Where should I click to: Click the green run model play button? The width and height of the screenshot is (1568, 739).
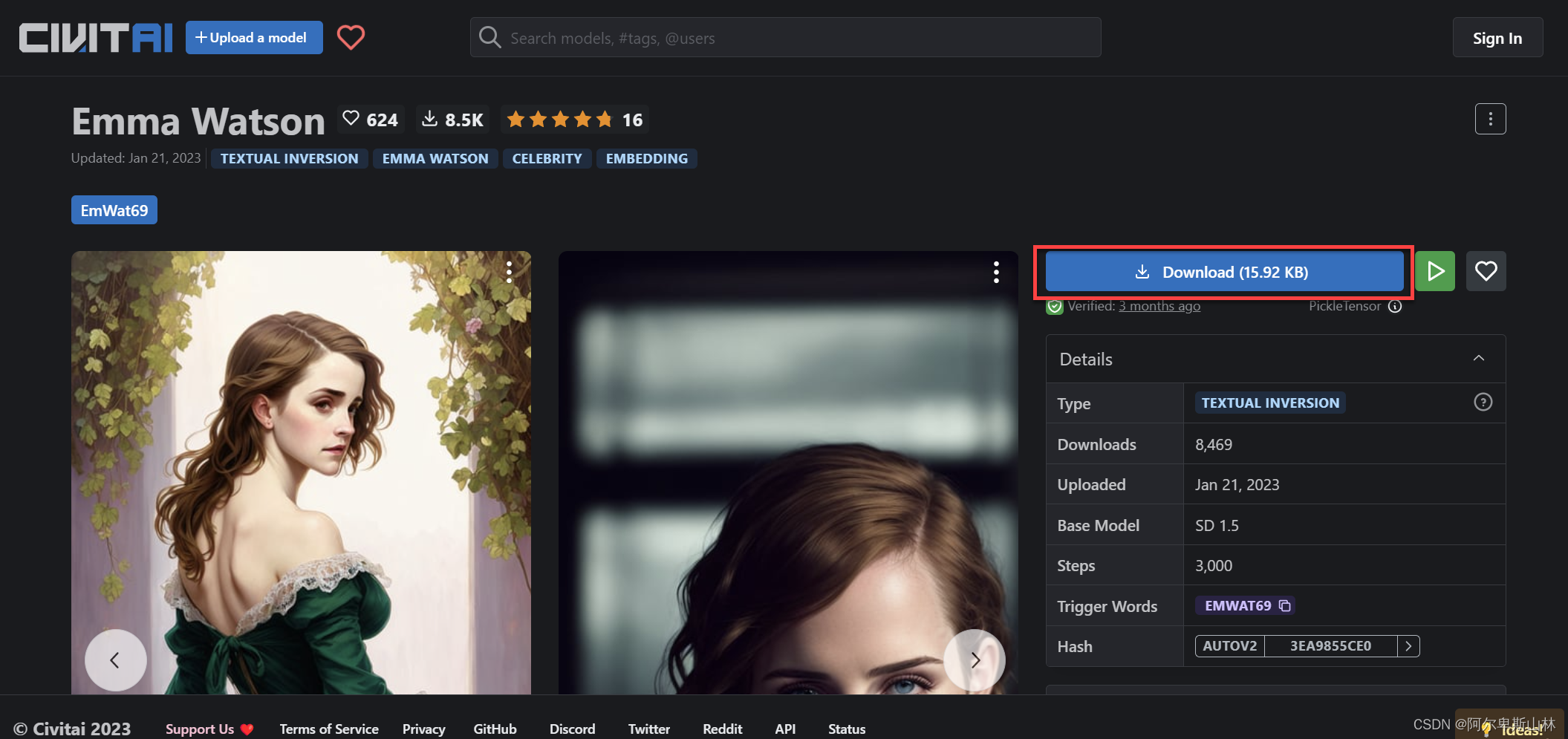coord(1435,271)
